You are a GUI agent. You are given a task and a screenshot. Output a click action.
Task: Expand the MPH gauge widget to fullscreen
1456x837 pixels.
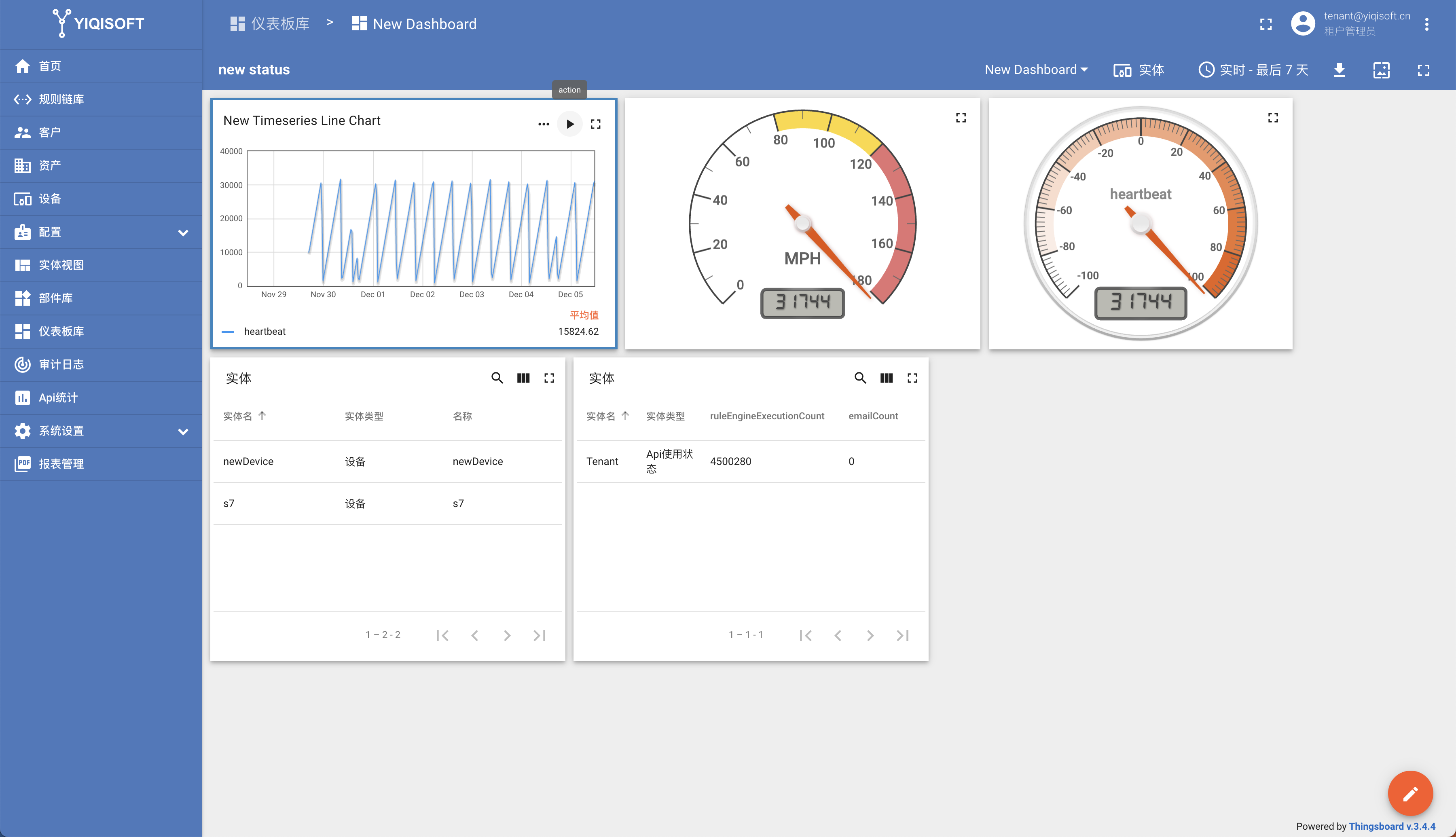tap(961, 117)
